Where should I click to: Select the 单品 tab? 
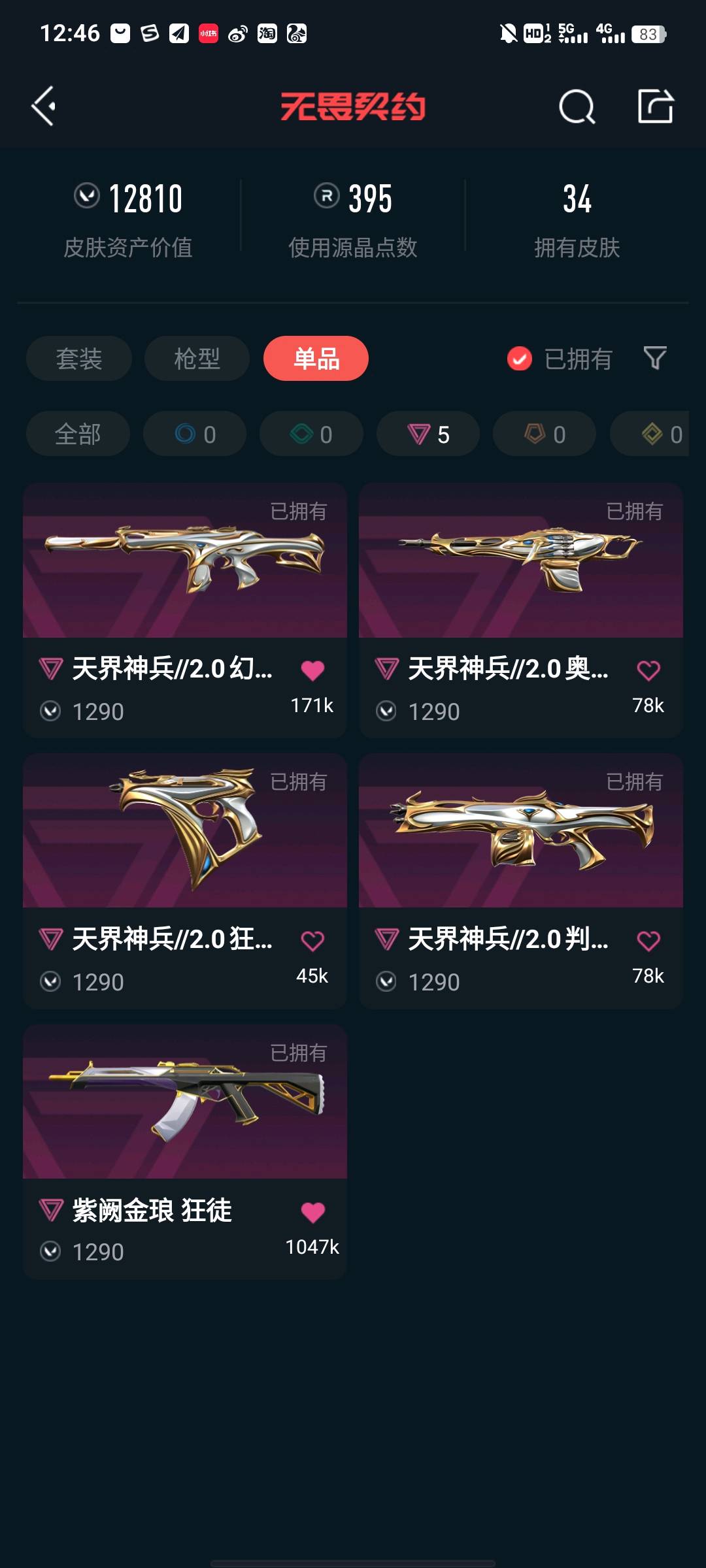point(316,359)
